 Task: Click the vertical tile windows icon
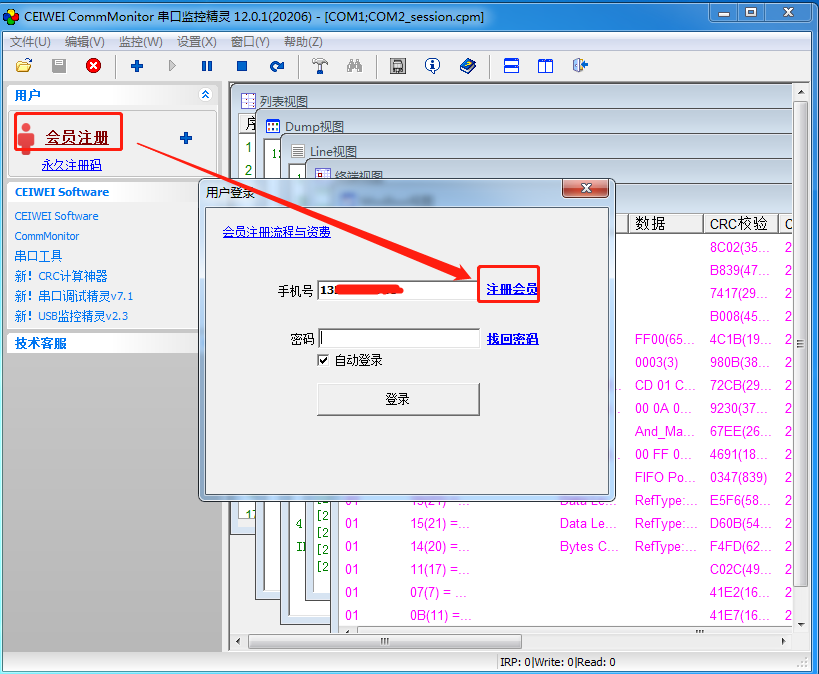click(545, 66)
